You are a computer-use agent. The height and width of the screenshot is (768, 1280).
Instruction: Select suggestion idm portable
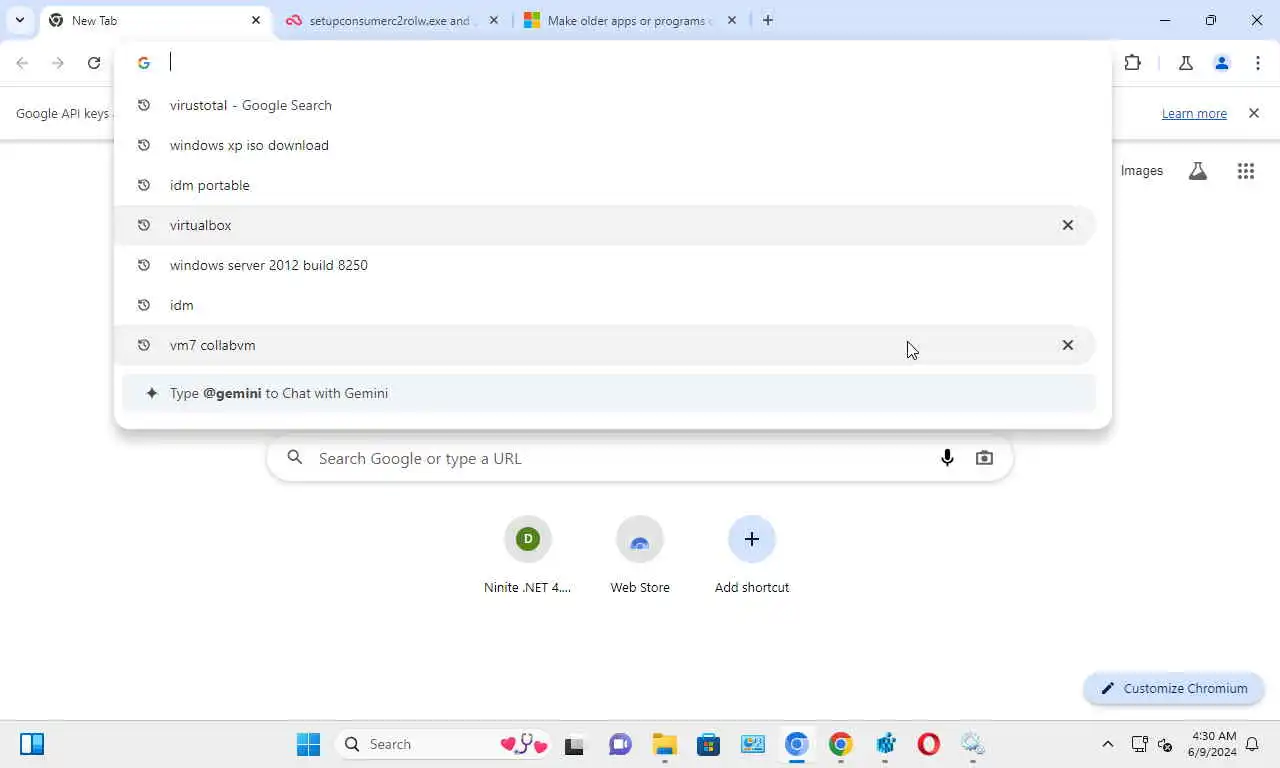tap(605, 185)
